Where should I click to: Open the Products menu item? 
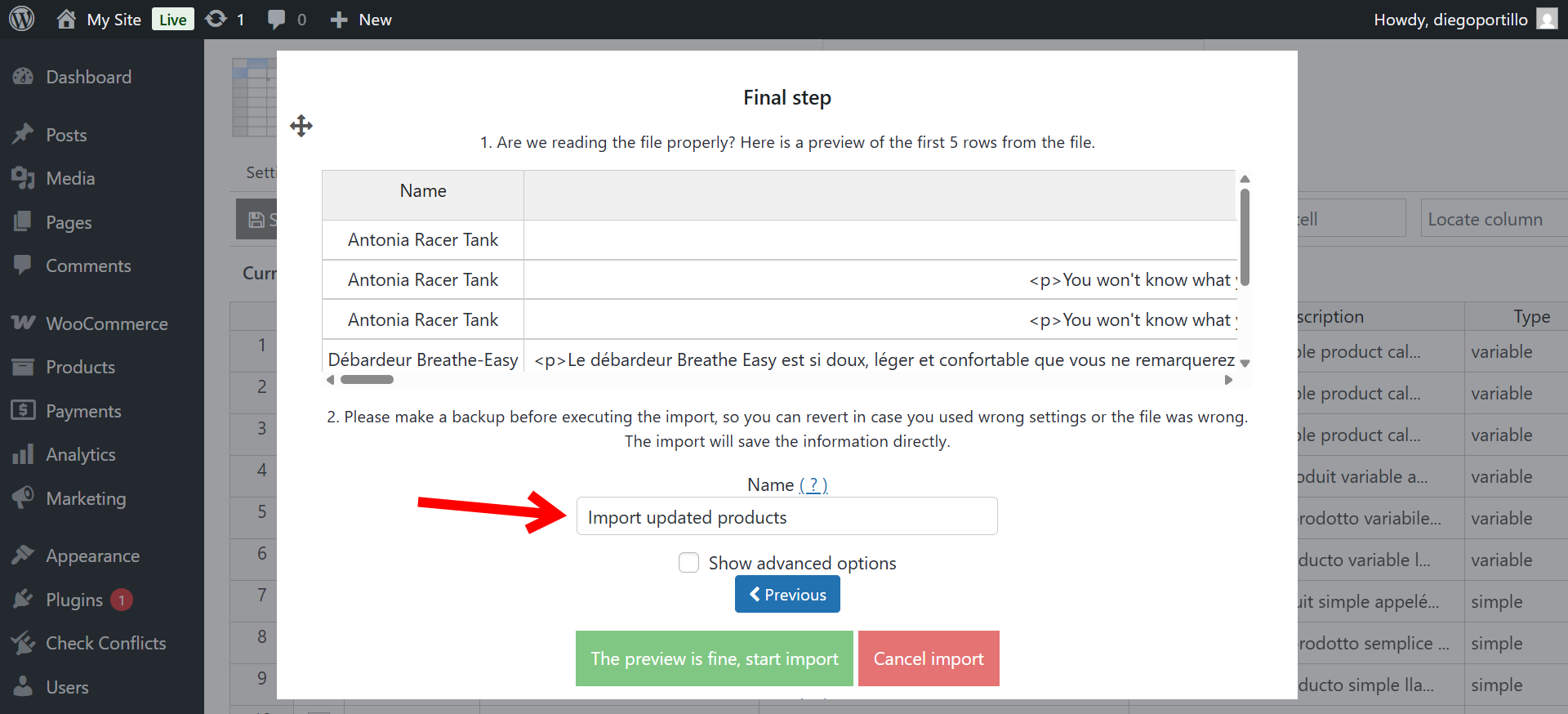pyautogui.click(x=80, y=368)
